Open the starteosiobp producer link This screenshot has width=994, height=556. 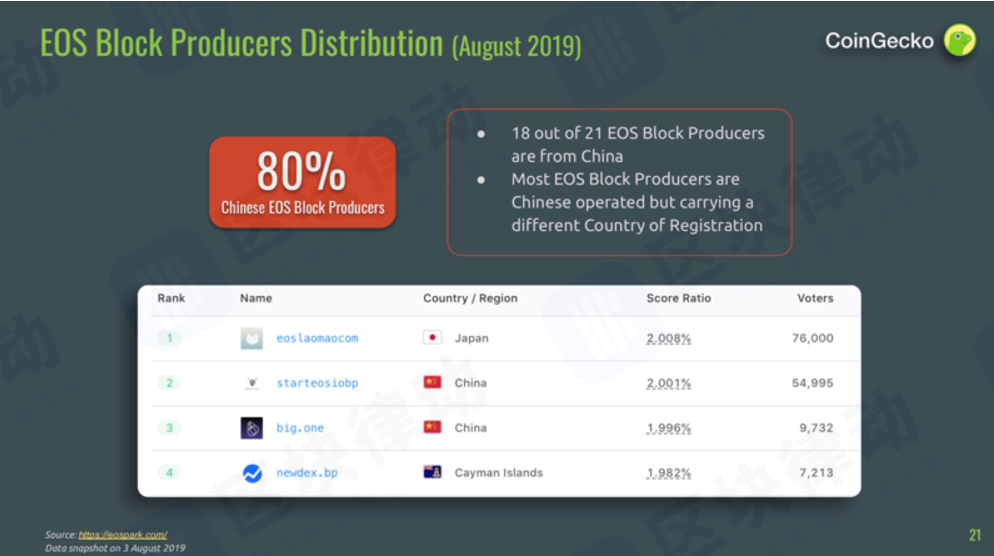[317, 383]
